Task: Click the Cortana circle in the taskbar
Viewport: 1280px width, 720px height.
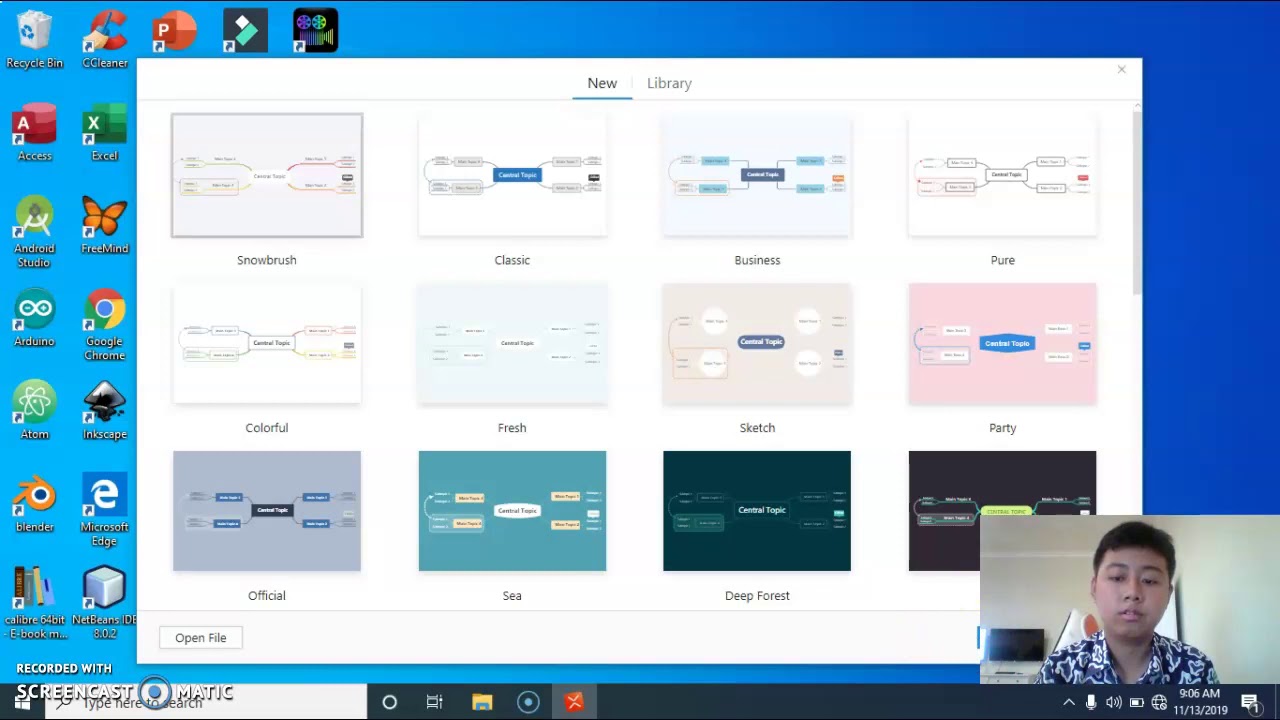Action: pyautogui.click(x=389, y=702)
